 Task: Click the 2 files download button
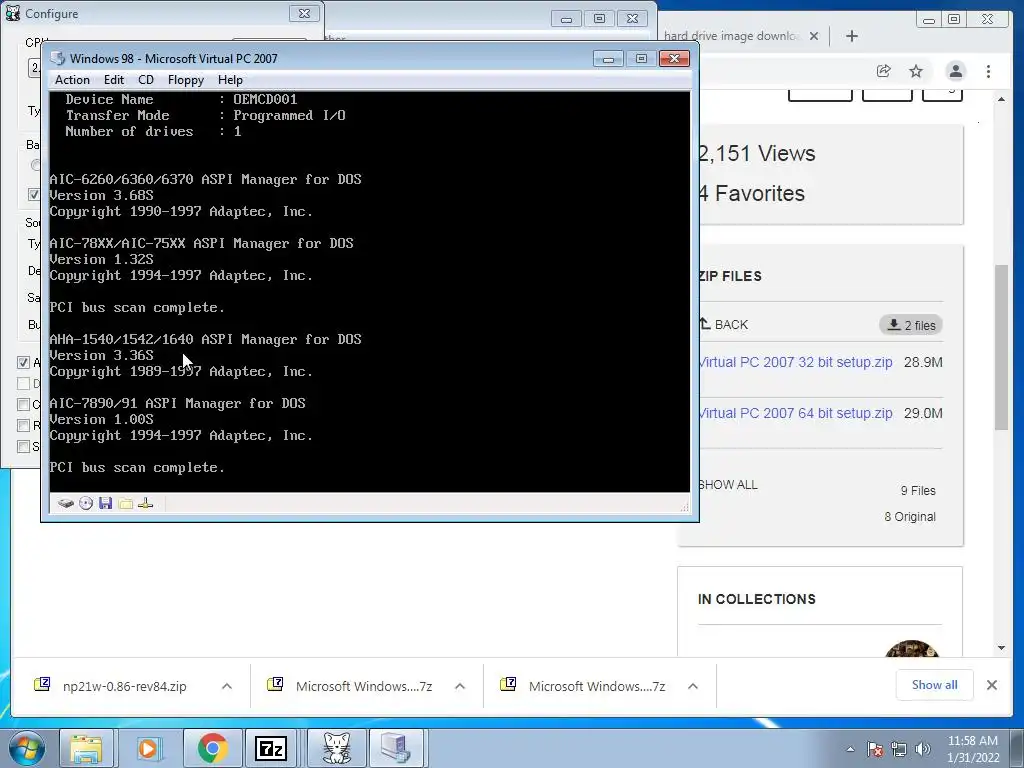[911, 325]
